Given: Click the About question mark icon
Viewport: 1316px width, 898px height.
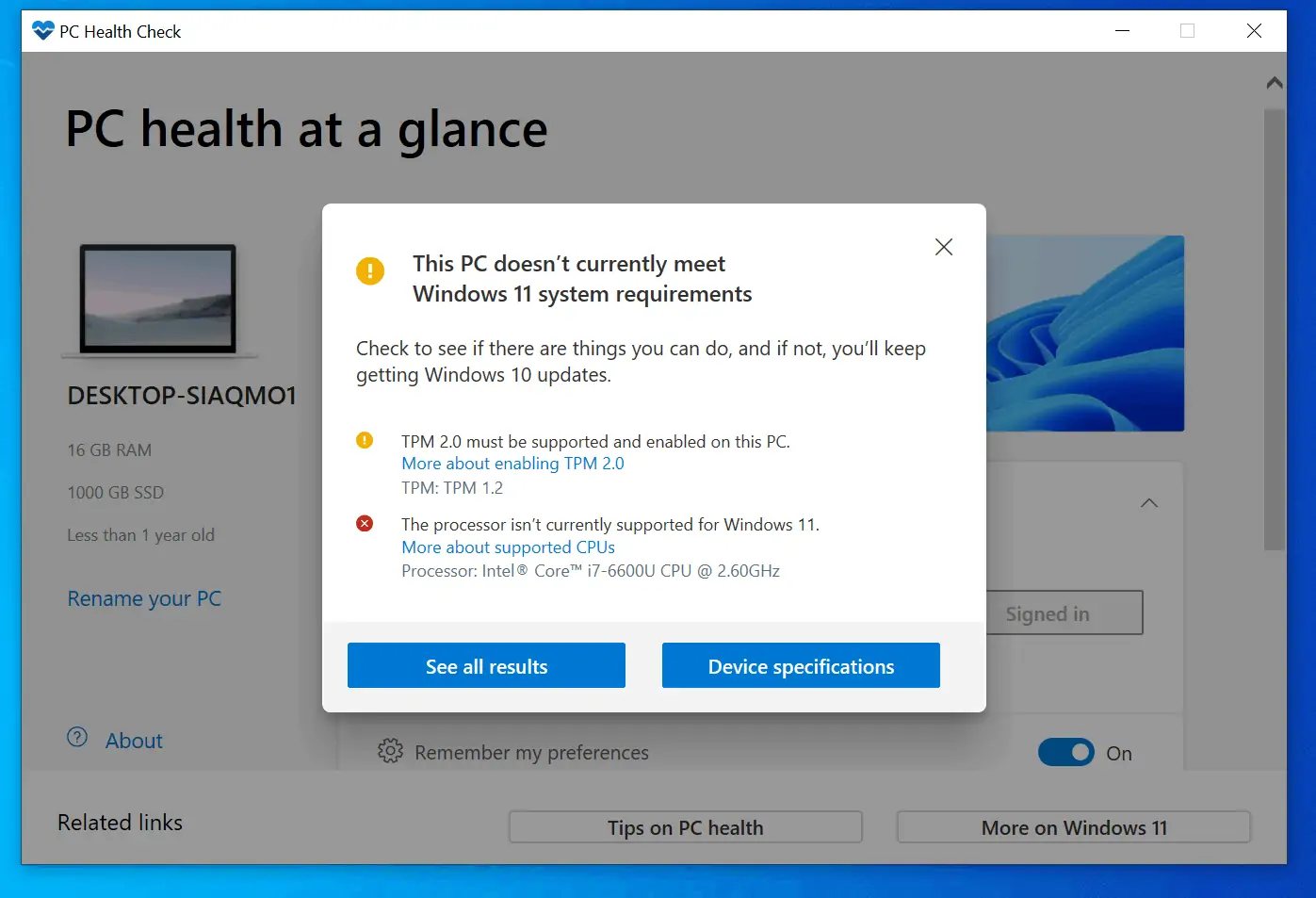Looking at the screenshot, I should [77, 737].
